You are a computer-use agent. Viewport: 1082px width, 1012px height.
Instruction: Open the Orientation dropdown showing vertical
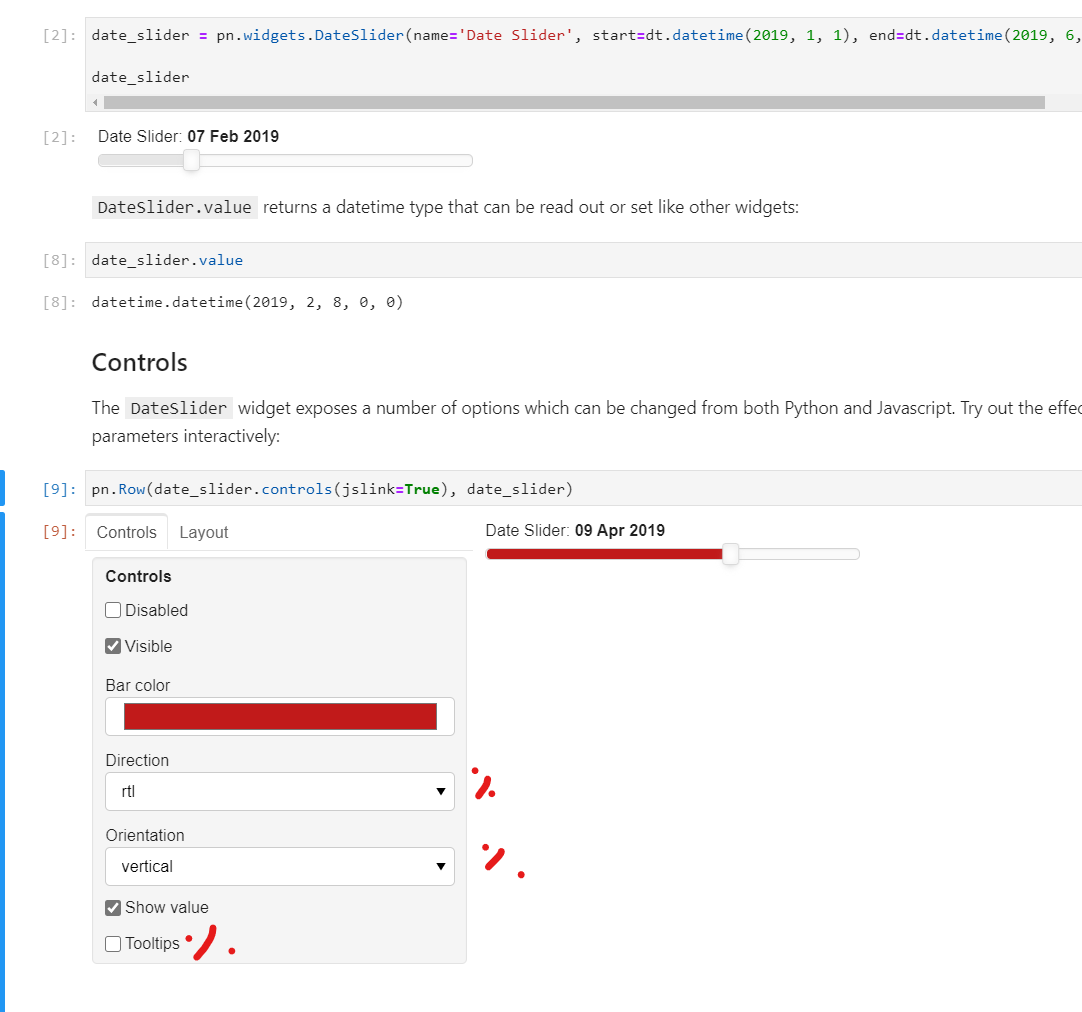[x=279, y=866]
